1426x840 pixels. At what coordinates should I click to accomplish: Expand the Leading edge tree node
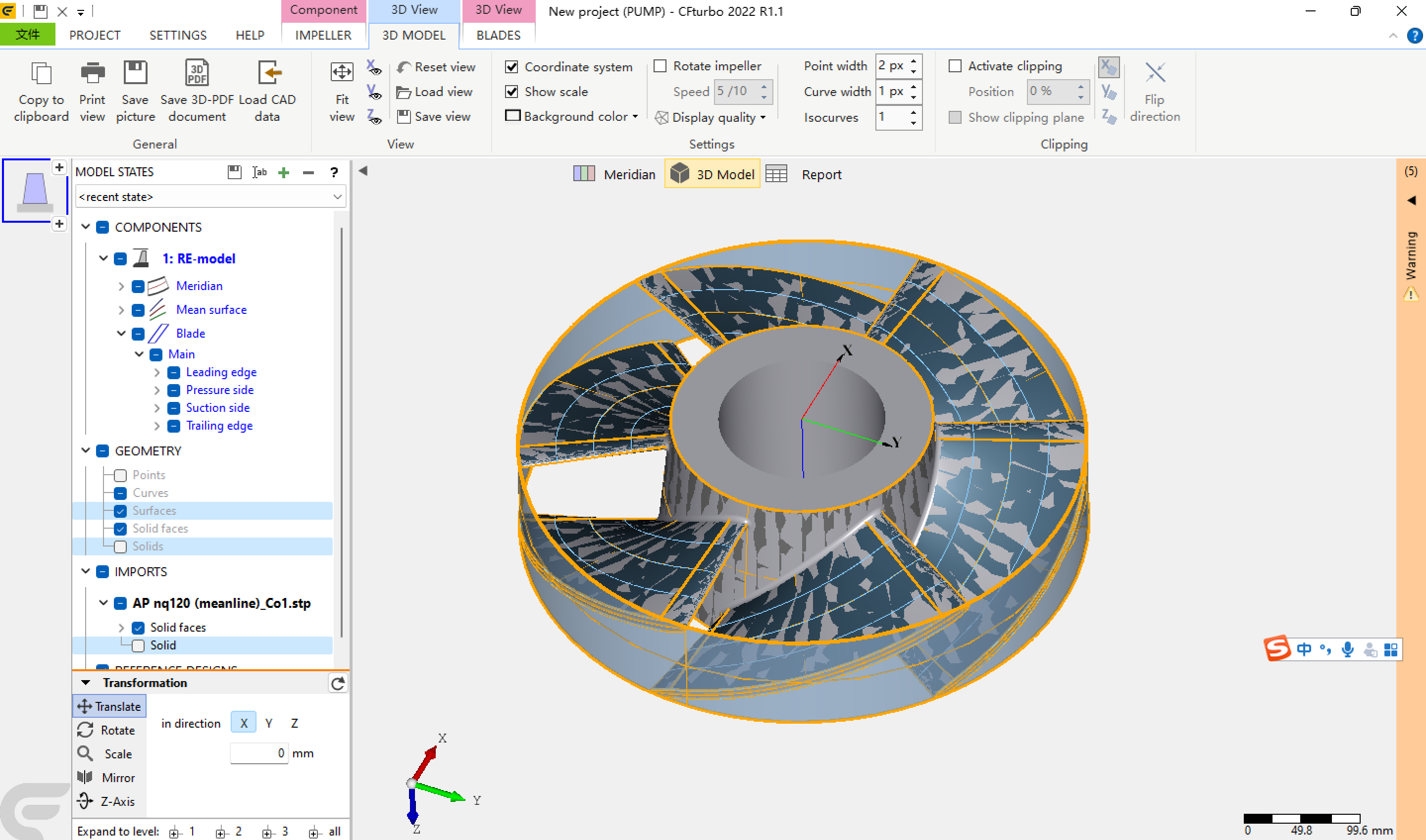pyautogui.click(x=157, y=372)
